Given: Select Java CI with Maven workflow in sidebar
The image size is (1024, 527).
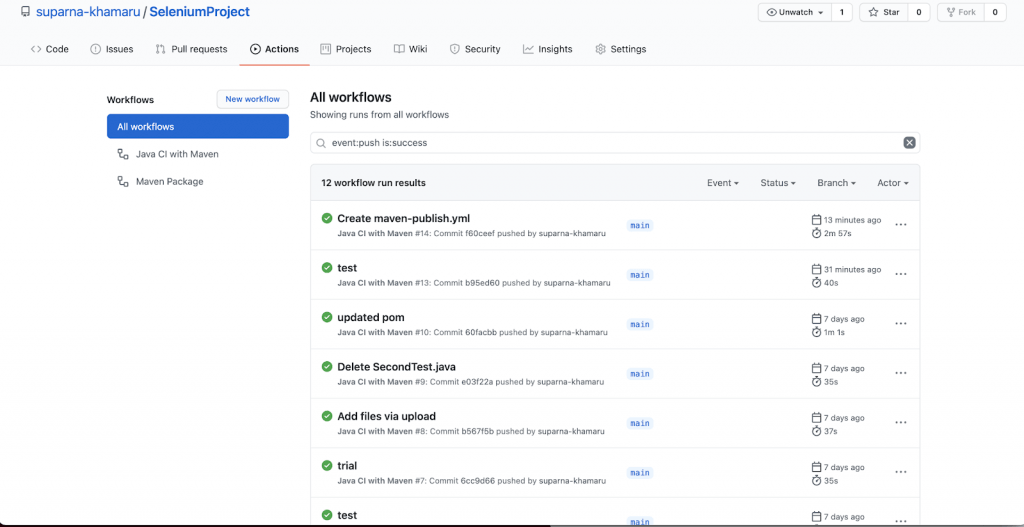Looking at the screenshot, I should pyautogui.click(x=176, y=154).
